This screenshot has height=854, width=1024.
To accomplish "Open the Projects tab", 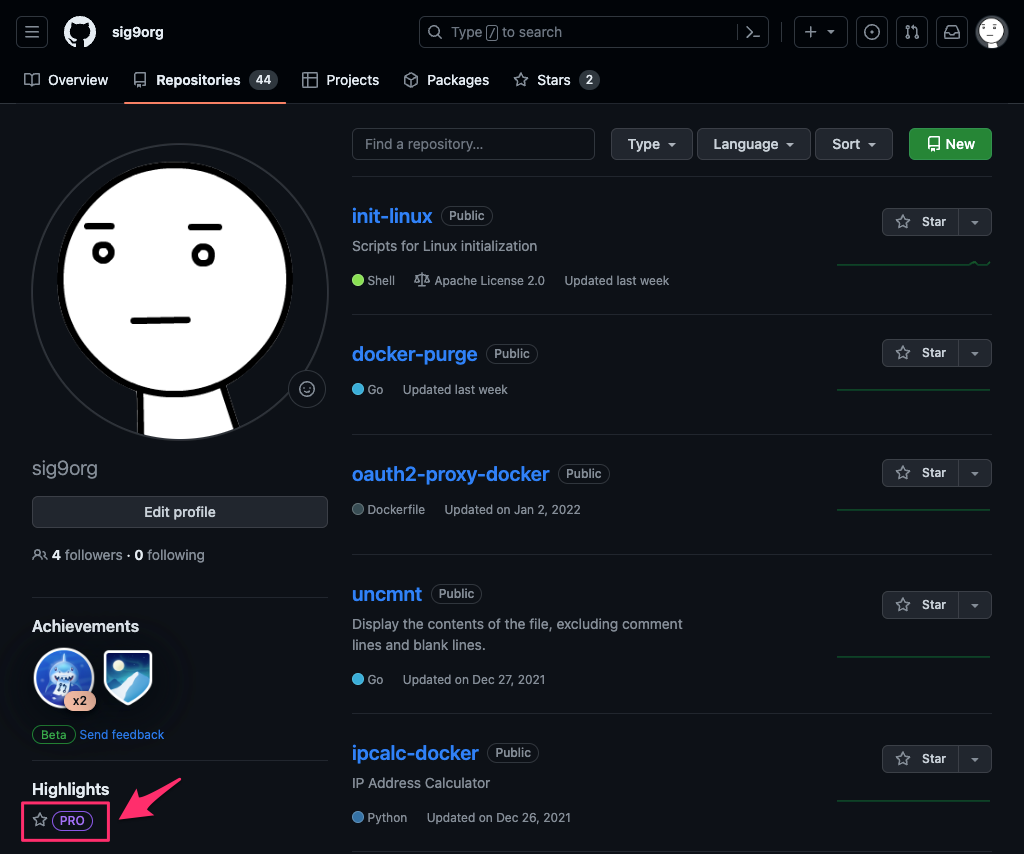I will [x=340, y=80].
